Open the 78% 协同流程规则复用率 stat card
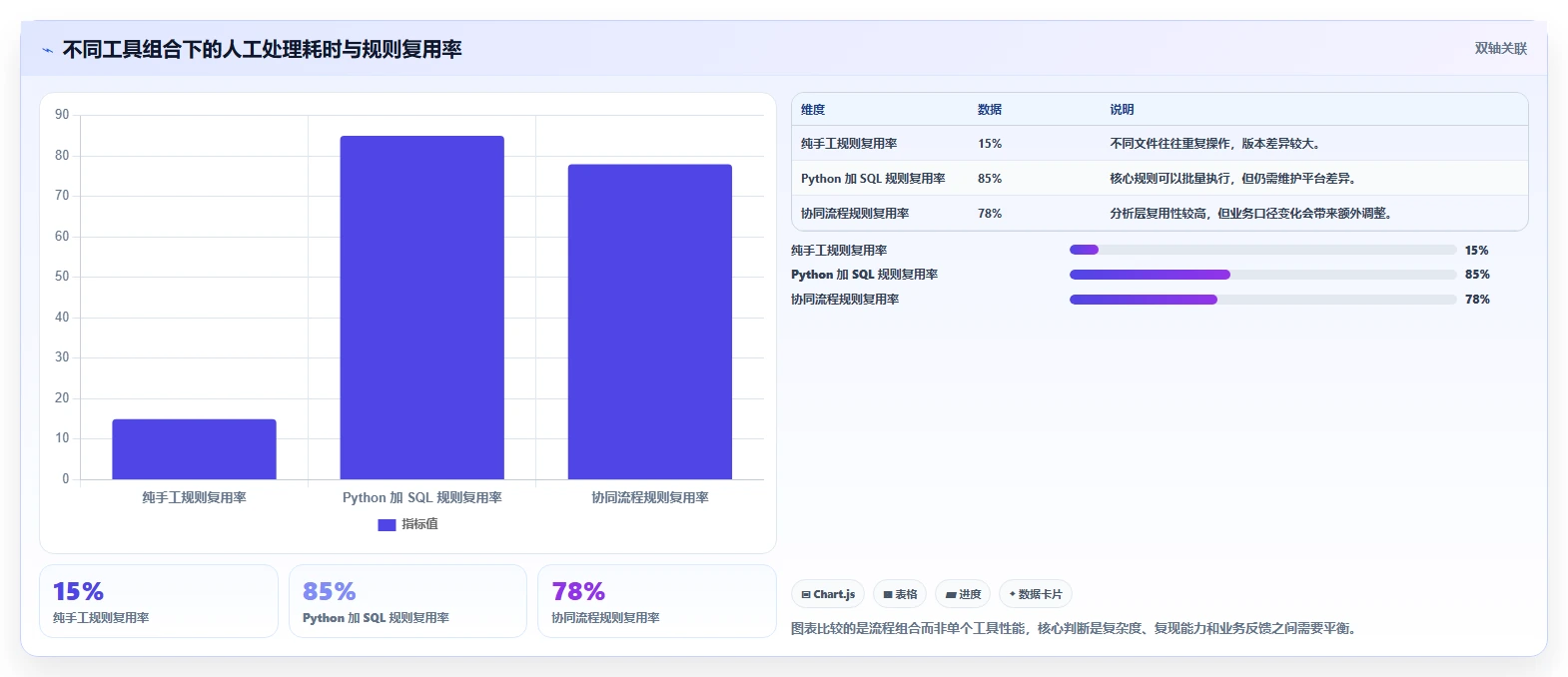Image resolution: width=1568 pixels, height=677 pixels. pyautogui.click(x=657, y=601)
